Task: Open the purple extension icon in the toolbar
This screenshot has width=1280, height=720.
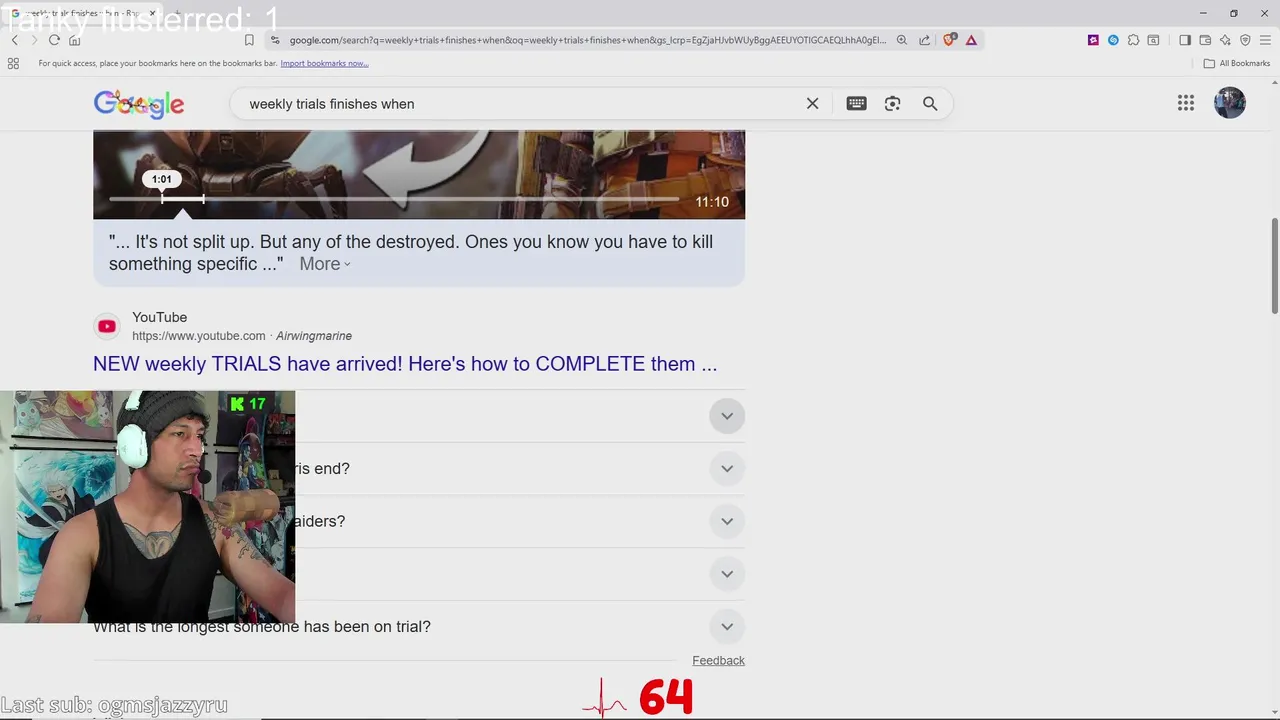Action: (1093, 40)
